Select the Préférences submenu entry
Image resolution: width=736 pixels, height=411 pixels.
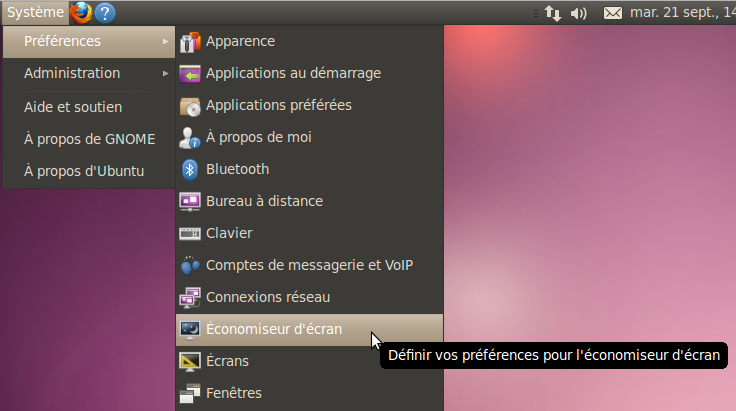click(x=89, y=41)
